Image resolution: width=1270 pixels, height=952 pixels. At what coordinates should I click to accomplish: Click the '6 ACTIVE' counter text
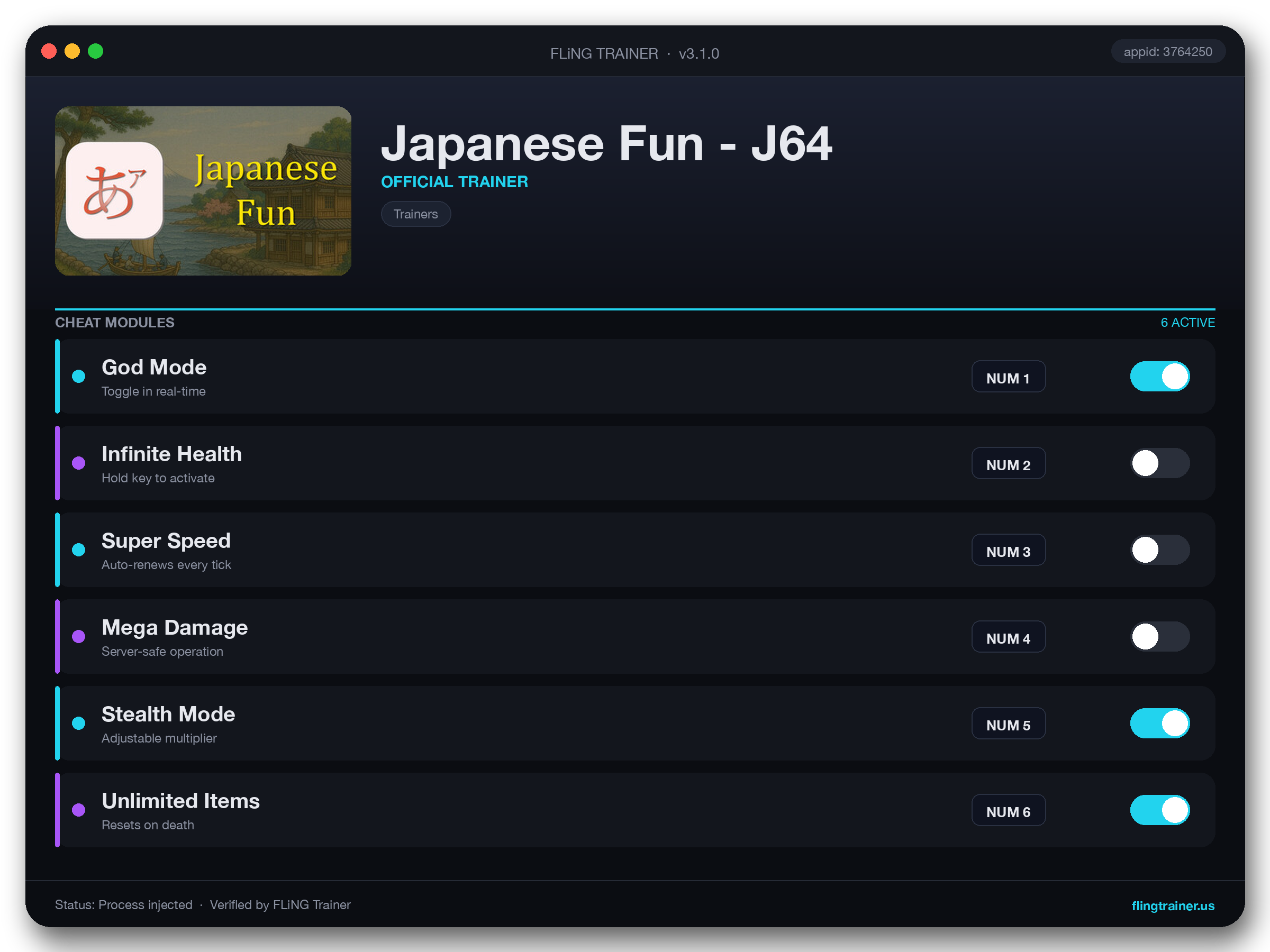[x=1187, y=323]
